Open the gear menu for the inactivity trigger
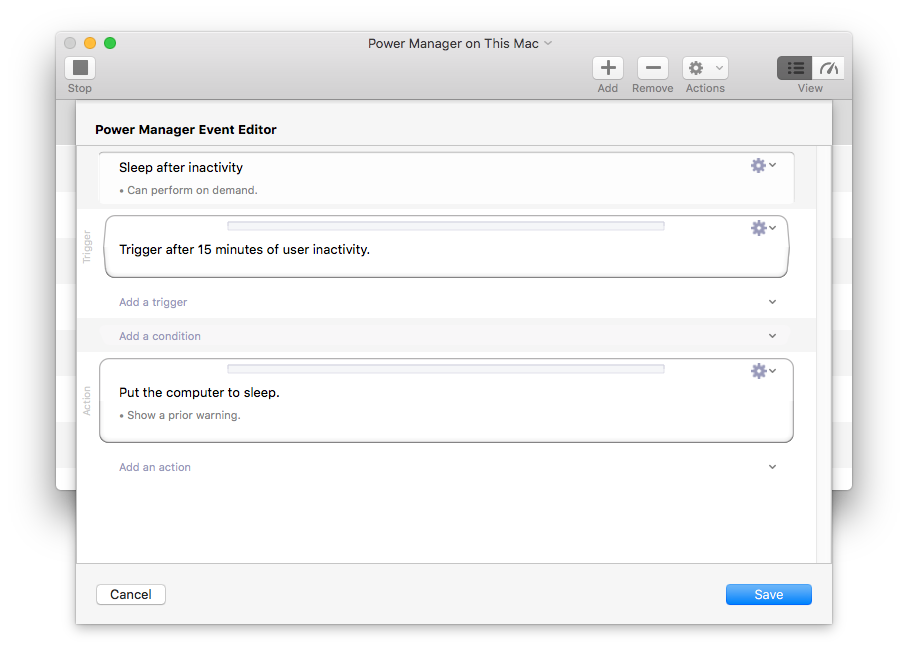The width and height of the screenshot is (908, 645). [x=763, y=228]
